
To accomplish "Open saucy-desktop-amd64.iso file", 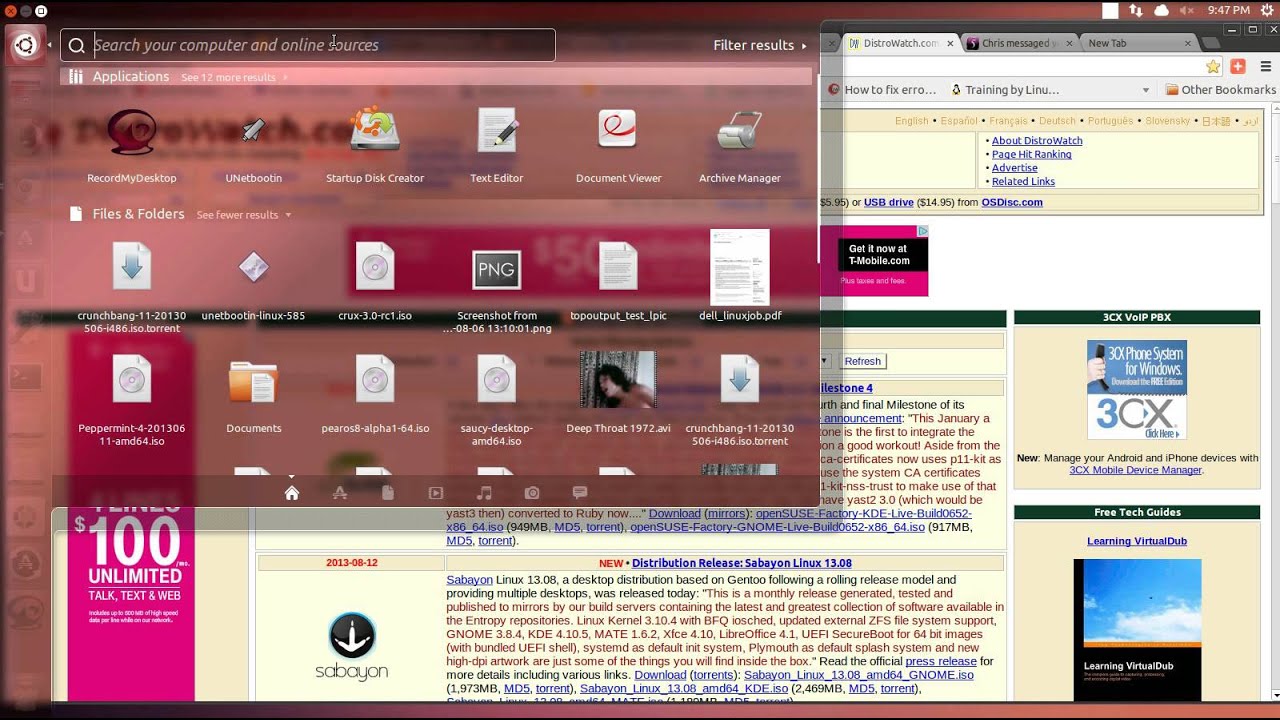I will (x=497, y=380).
